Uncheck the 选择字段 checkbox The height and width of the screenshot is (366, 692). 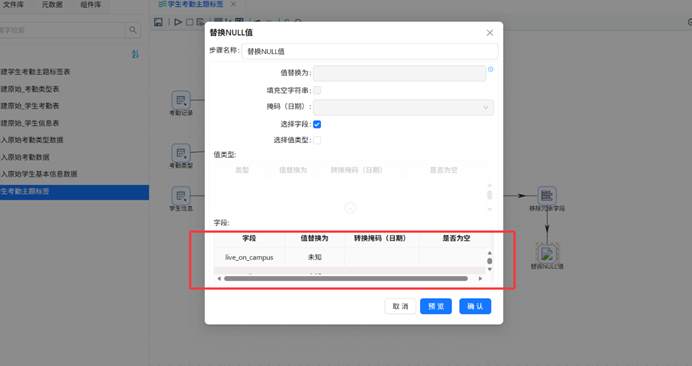tap(317, 125)
